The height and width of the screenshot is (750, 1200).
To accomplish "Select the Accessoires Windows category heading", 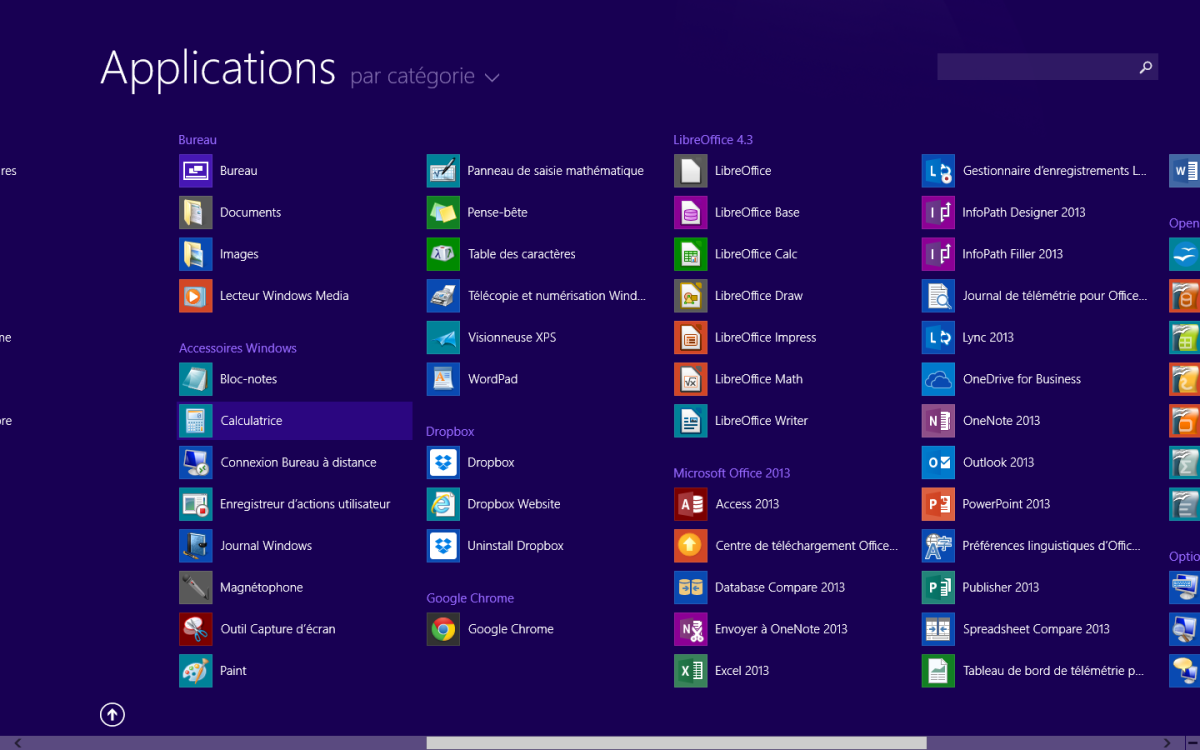I will (x=238, y=348).
